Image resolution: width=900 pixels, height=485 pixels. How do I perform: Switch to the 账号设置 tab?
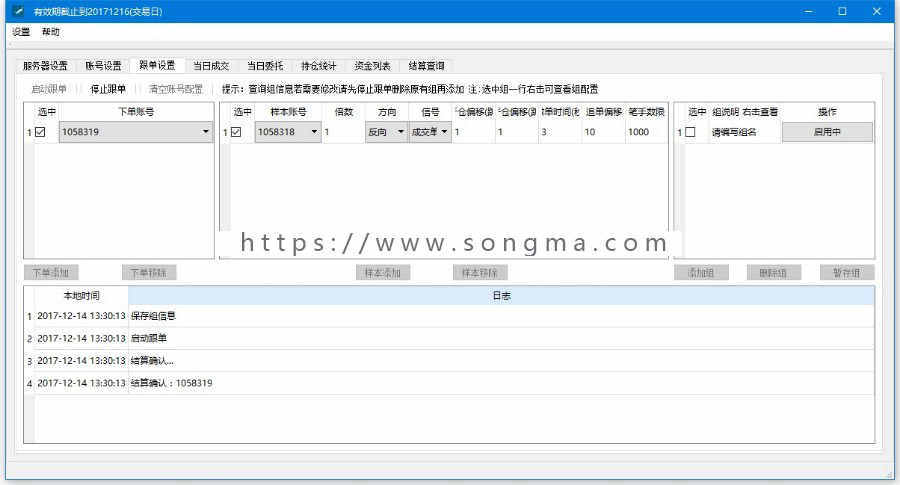[x=103, y=66]
